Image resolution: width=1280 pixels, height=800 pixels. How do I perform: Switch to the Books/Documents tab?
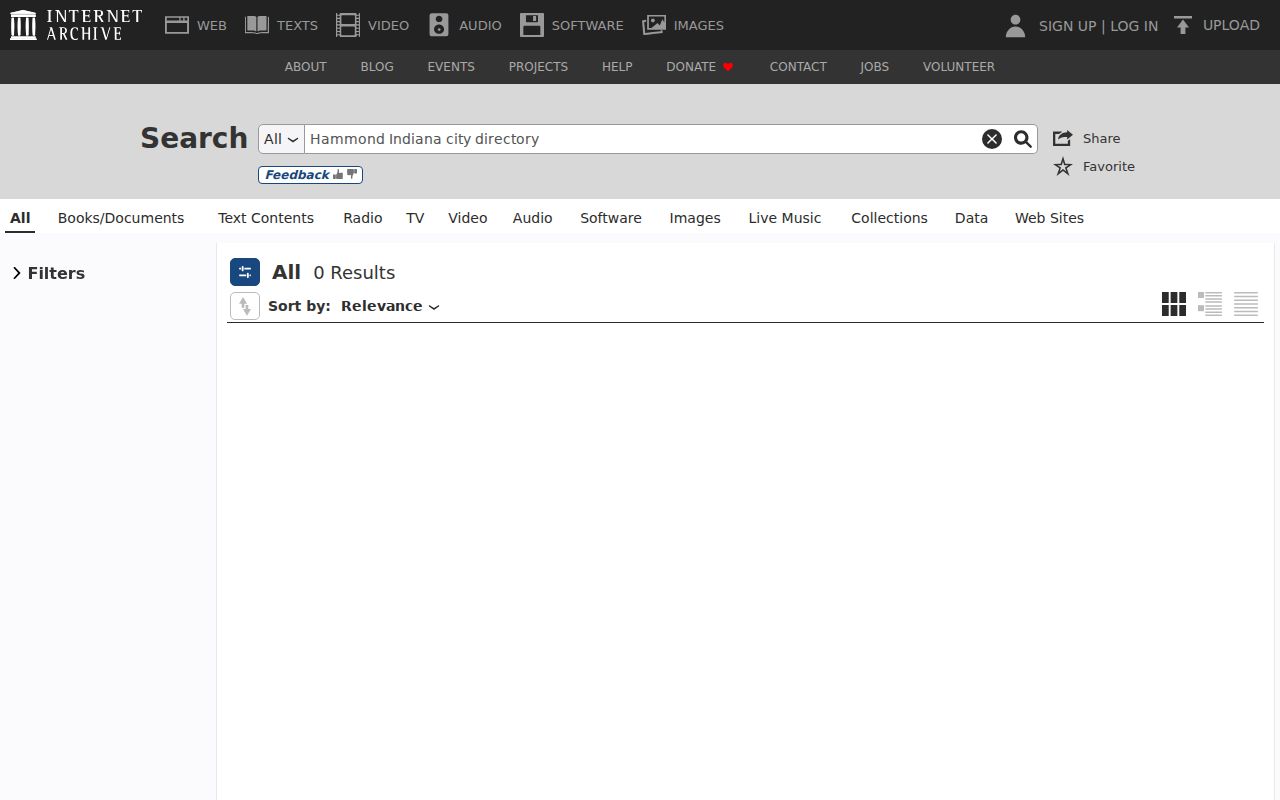pyautogui.click(x=121, y=218)
